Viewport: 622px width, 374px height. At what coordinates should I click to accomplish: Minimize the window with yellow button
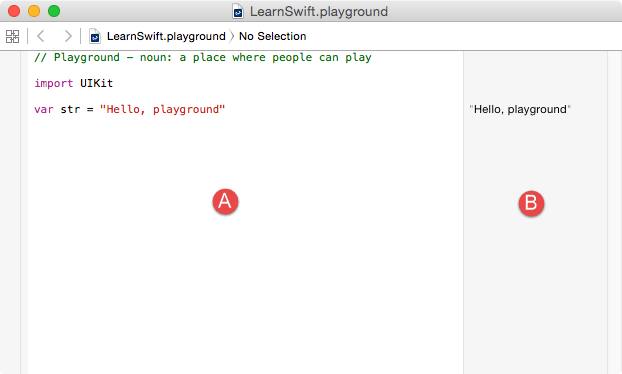tap(34, 11)
